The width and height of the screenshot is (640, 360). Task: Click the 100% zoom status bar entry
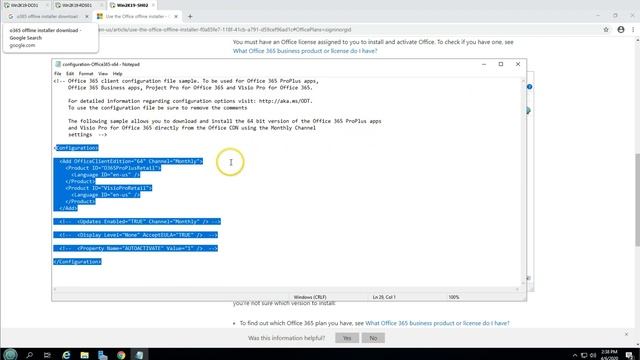tap(454, 297)
